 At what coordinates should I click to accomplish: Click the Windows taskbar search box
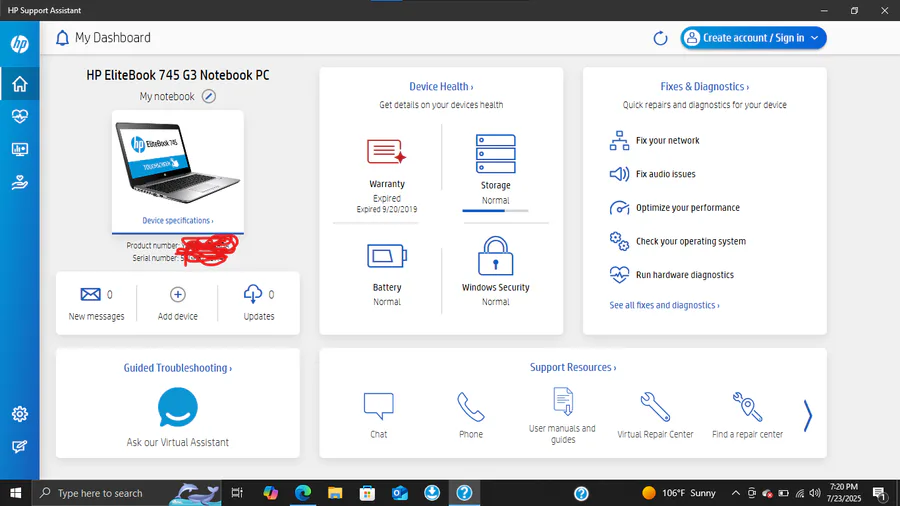pyautogui.click(x=127, y=493)
